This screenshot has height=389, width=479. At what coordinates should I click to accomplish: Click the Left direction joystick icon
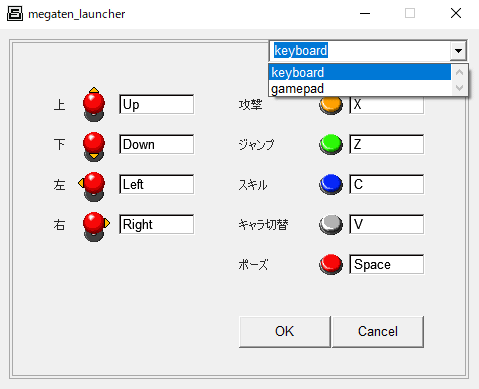[92, 186]
